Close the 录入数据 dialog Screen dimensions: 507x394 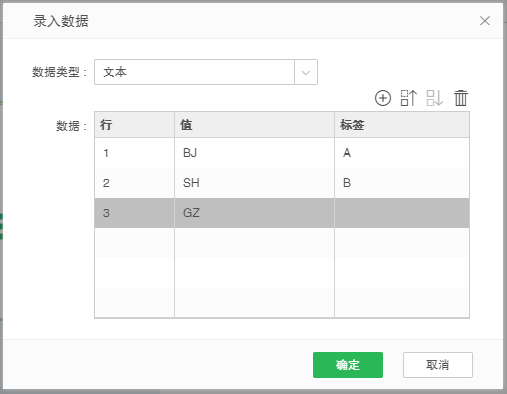click(485, 21)
